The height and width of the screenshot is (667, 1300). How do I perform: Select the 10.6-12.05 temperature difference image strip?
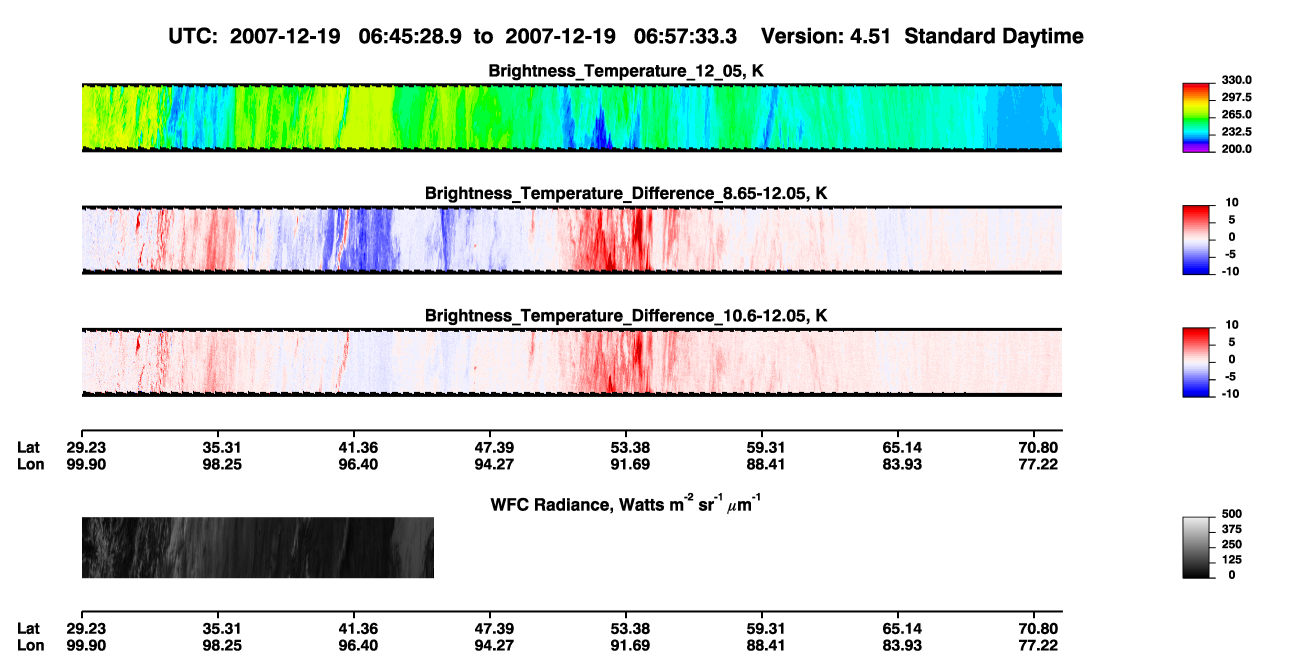tap(571, 363)
